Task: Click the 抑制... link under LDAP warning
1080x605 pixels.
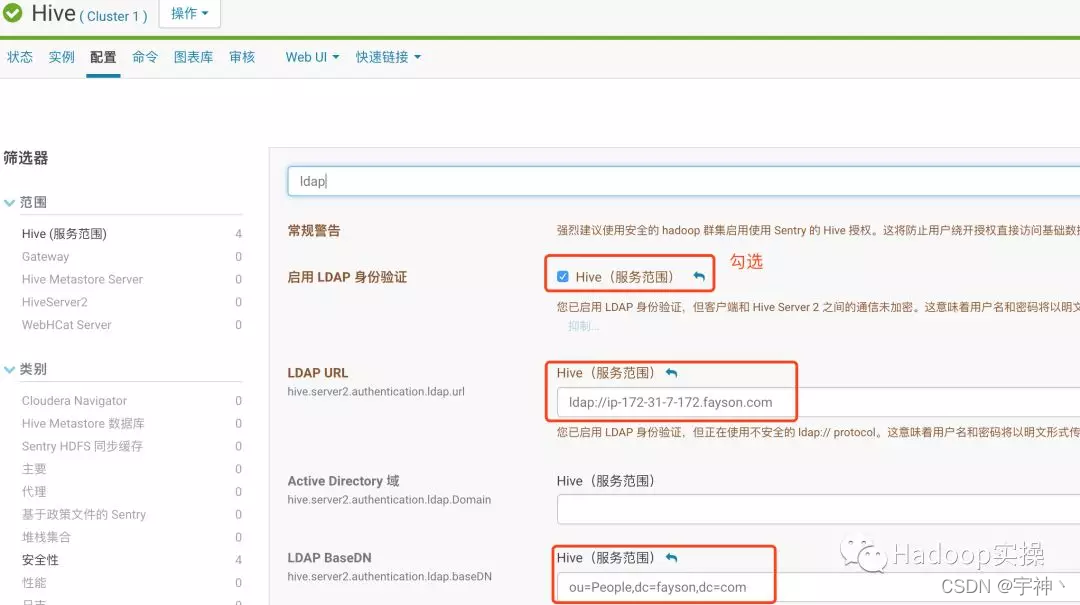Action: [583, 326]
